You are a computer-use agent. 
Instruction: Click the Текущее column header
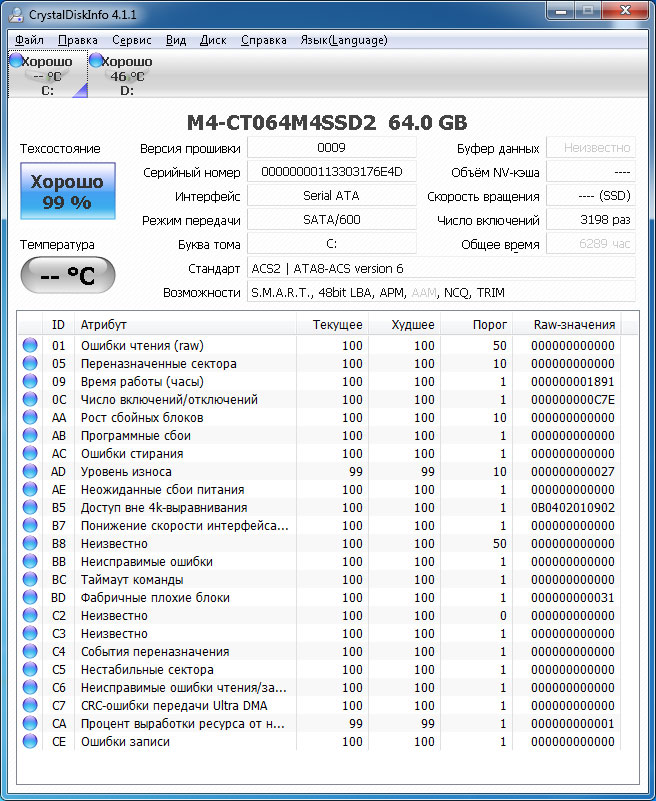pos(332,324)
